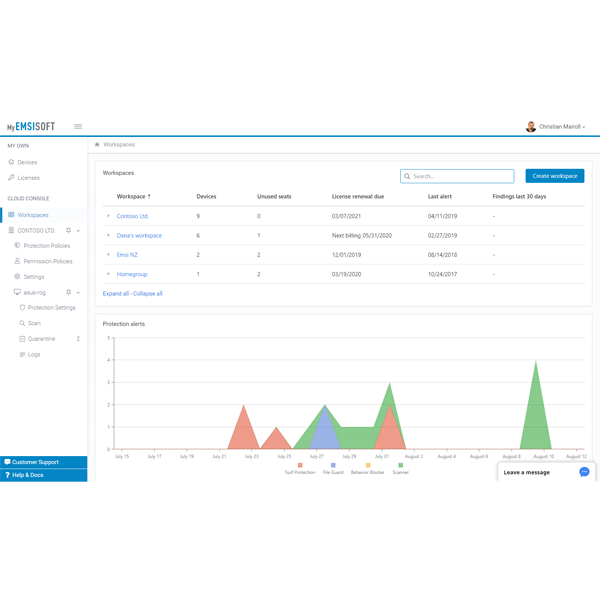Click the 12/01/2019 renewal date cell
The image size is (600, 600).
pos(346,255)
